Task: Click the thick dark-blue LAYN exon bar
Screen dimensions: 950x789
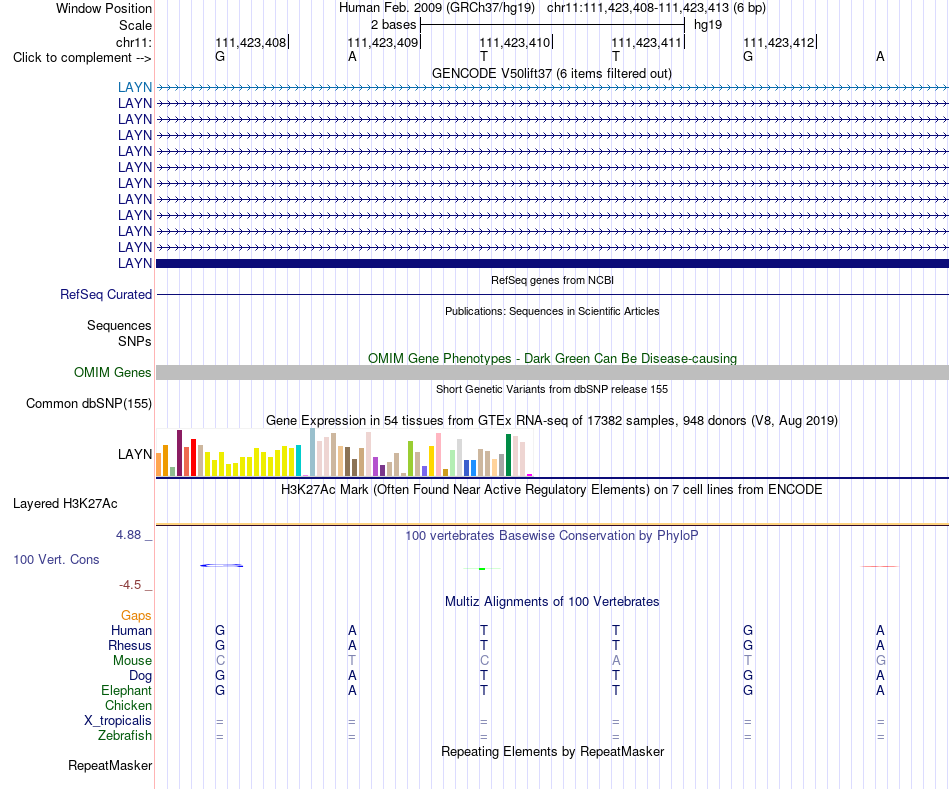Action: [x=552, y=264]
